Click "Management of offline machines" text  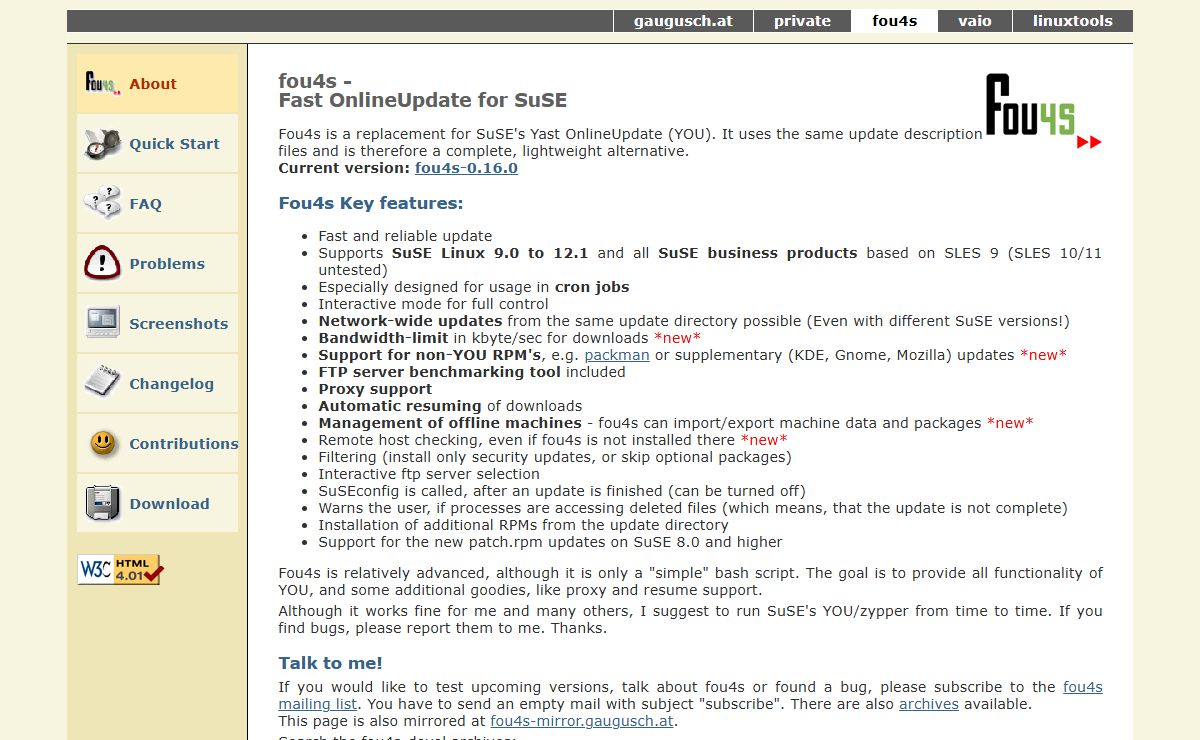point(450,423)
